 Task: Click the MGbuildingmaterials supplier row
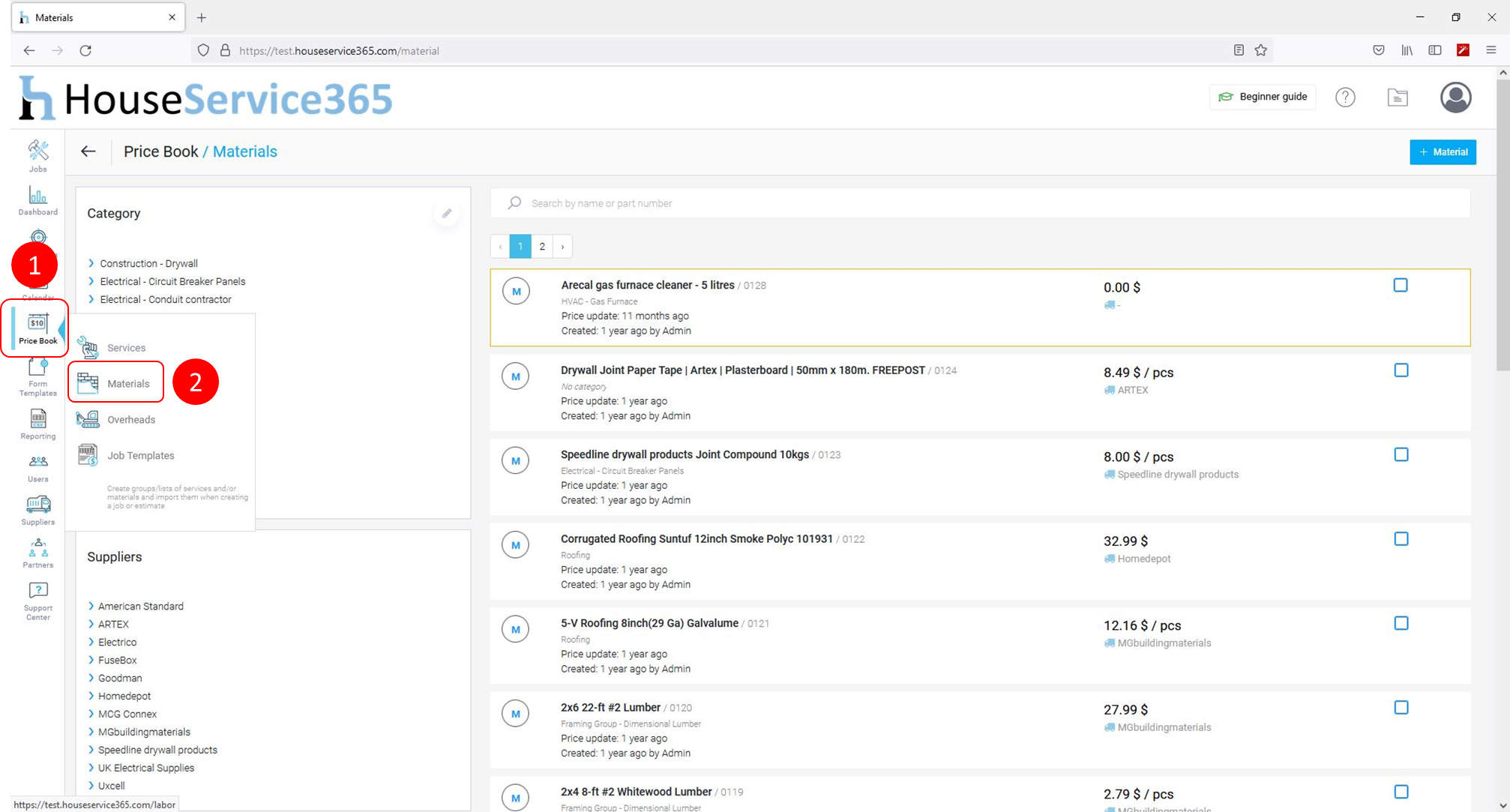coord(144,732)
